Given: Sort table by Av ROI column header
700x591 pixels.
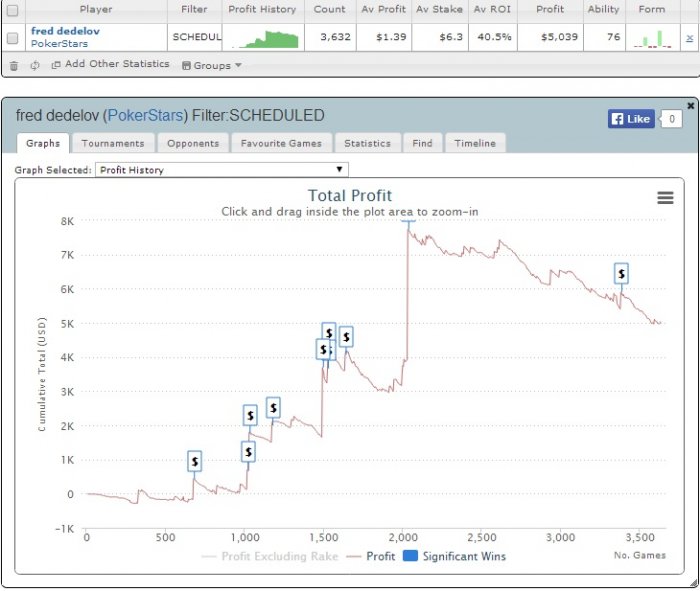Looking at the screenshot, I should [492, 9].
